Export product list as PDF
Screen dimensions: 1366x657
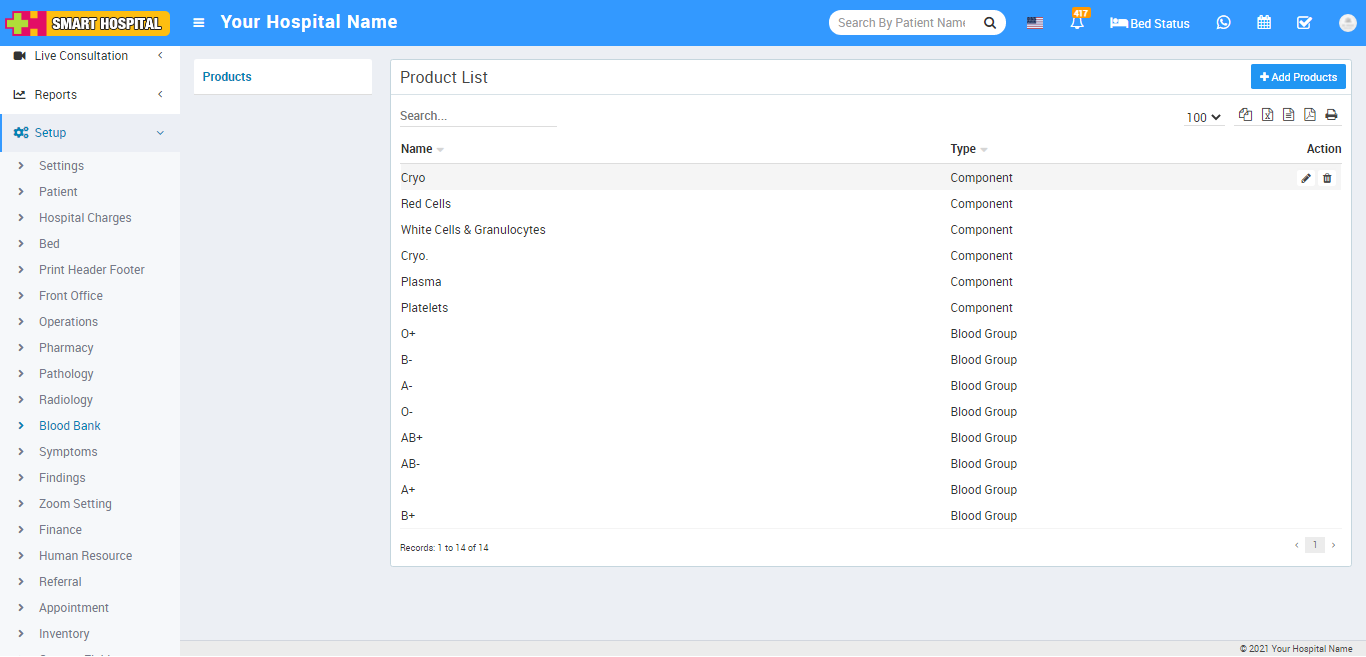[x=1309, y=115]
